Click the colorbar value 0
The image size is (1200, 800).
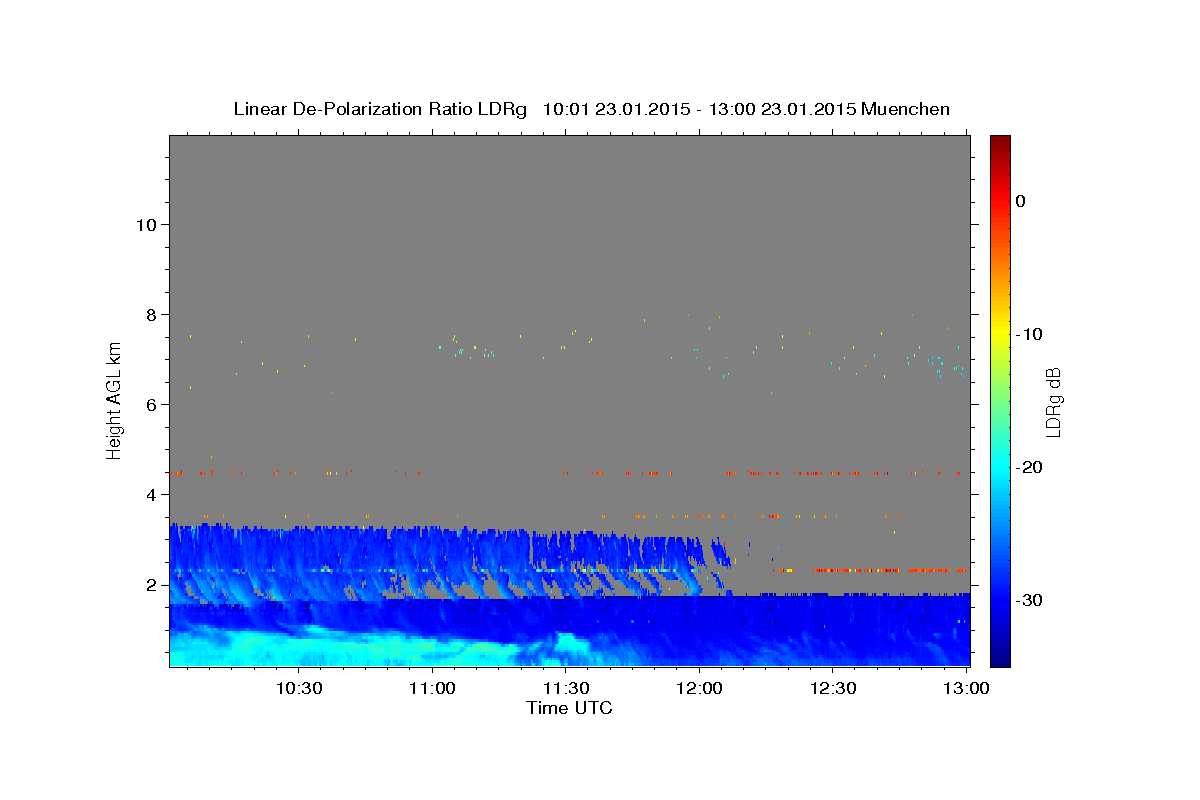point(1021,201)
